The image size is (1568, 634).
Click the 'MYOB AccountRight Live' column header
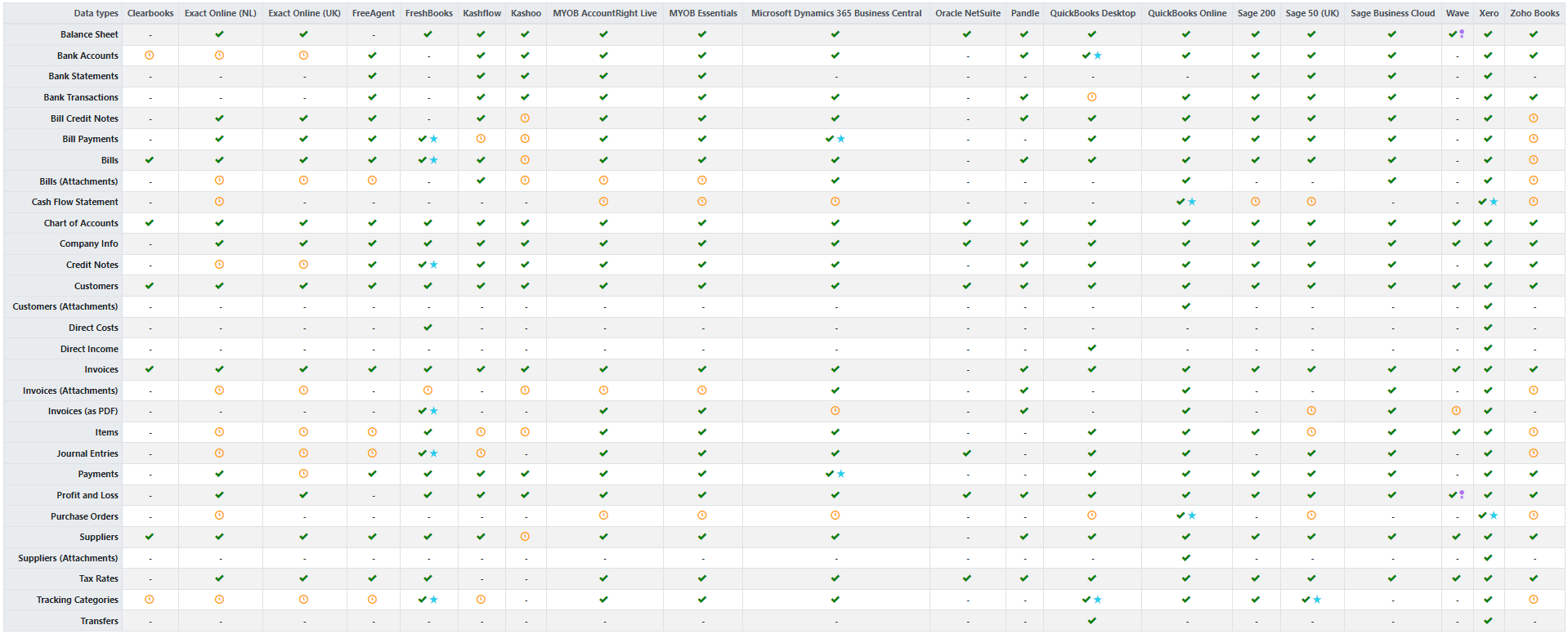[605, 13]
